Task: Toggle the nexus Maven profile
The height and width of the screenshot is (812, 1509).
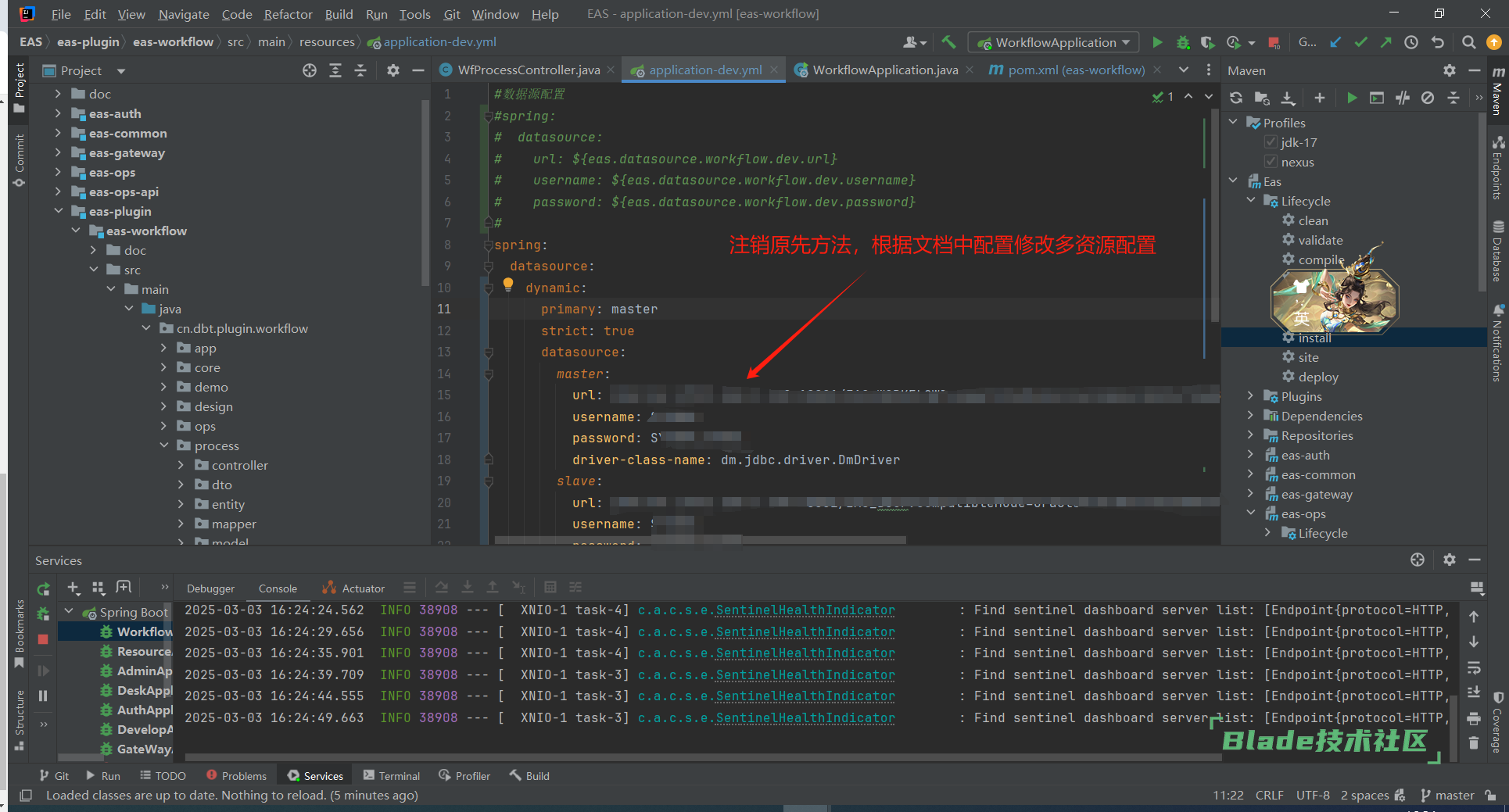Action: (1271, 162)
